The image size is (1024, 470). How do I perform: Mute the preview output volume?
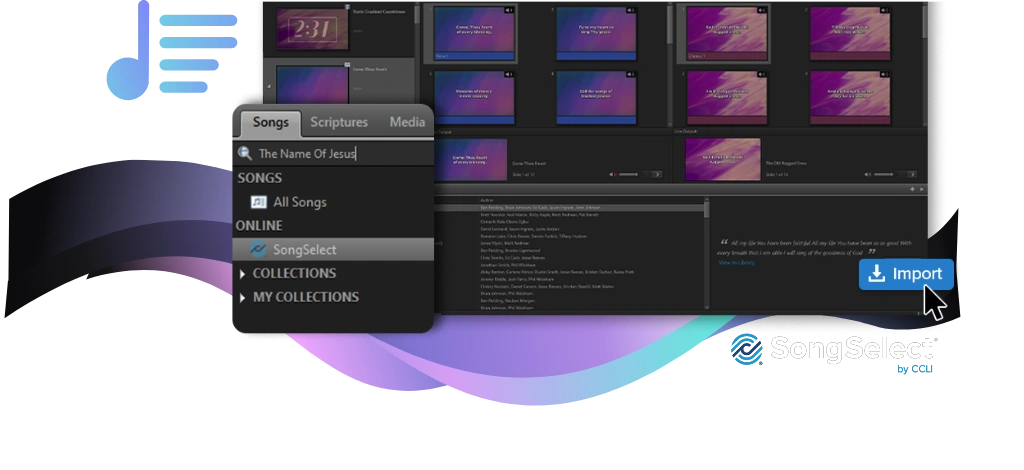point(614,174)
